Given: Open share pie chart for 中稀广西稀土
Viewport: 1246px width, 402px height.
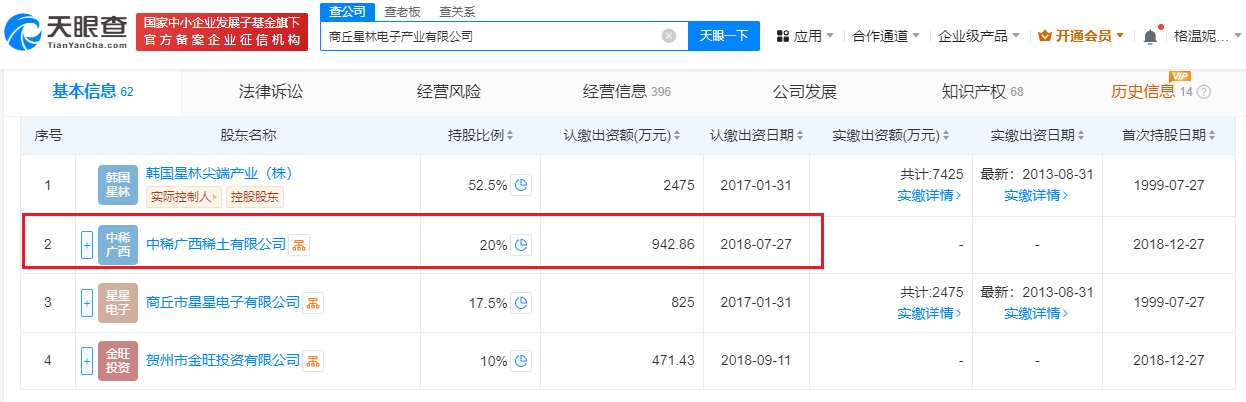Looking at the screenshot, I should [521, 245].
